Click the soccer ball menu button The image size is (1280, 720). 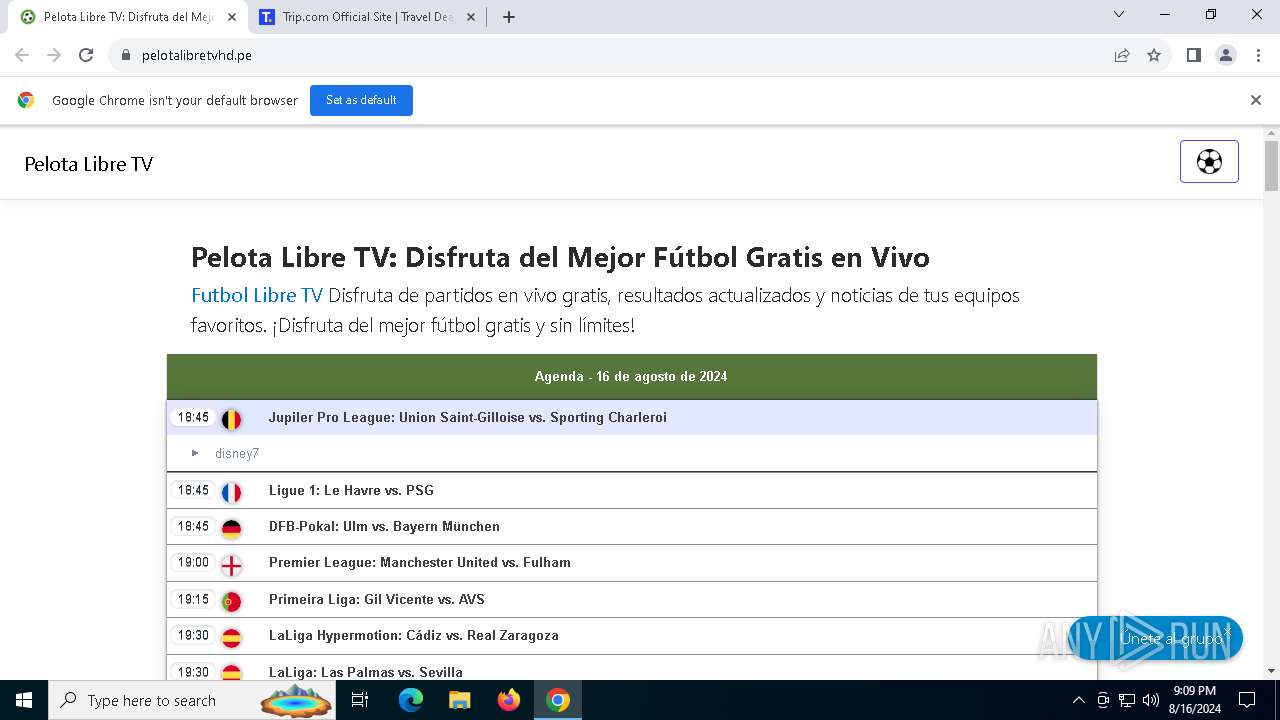1209,162
